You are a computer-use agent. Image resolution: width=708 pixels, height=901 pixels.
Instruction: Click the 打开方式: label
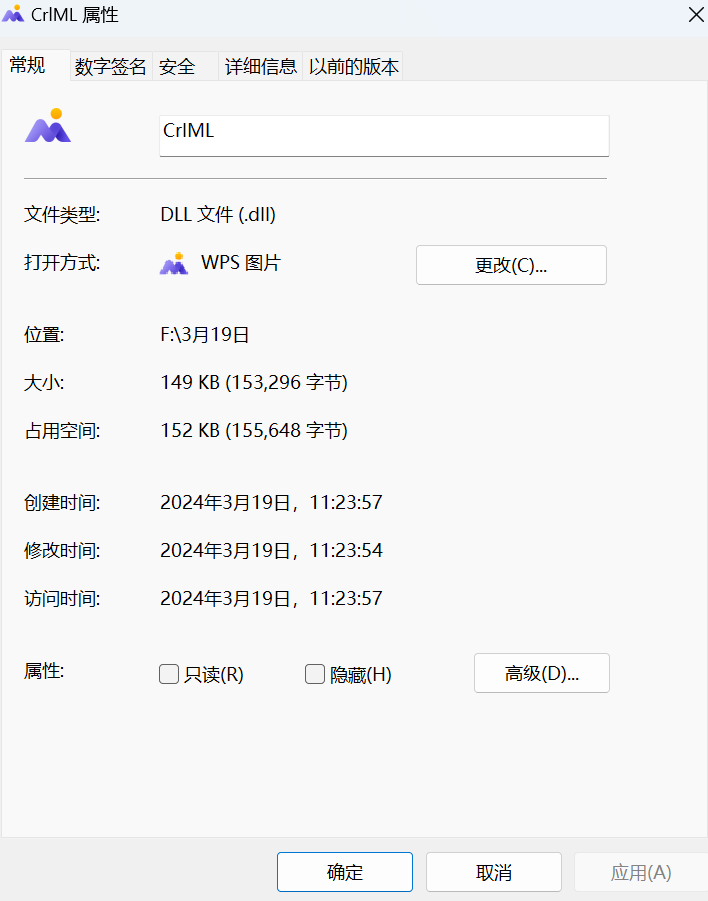point(62,263)
